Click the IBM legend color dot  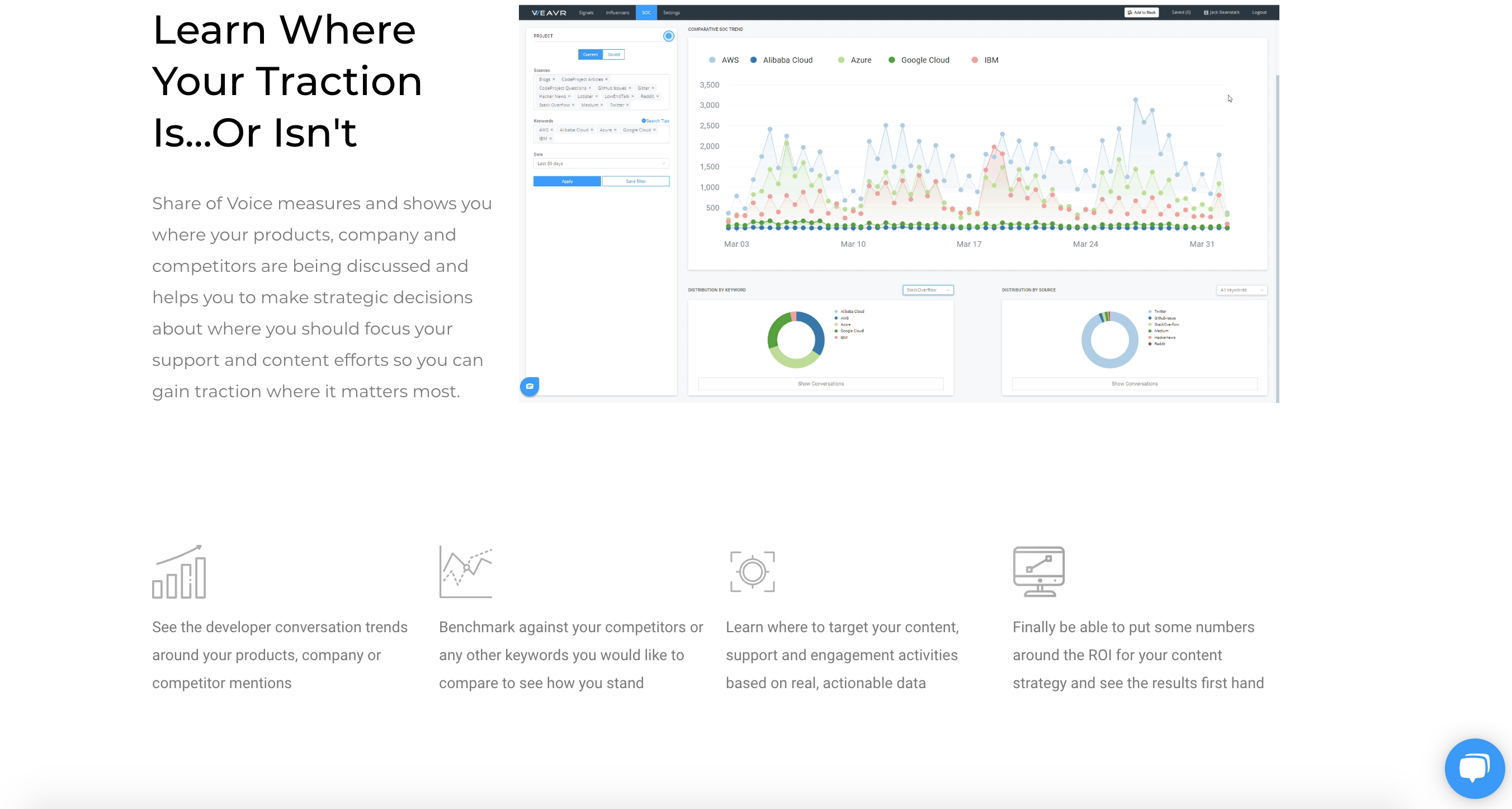(974, 60)
